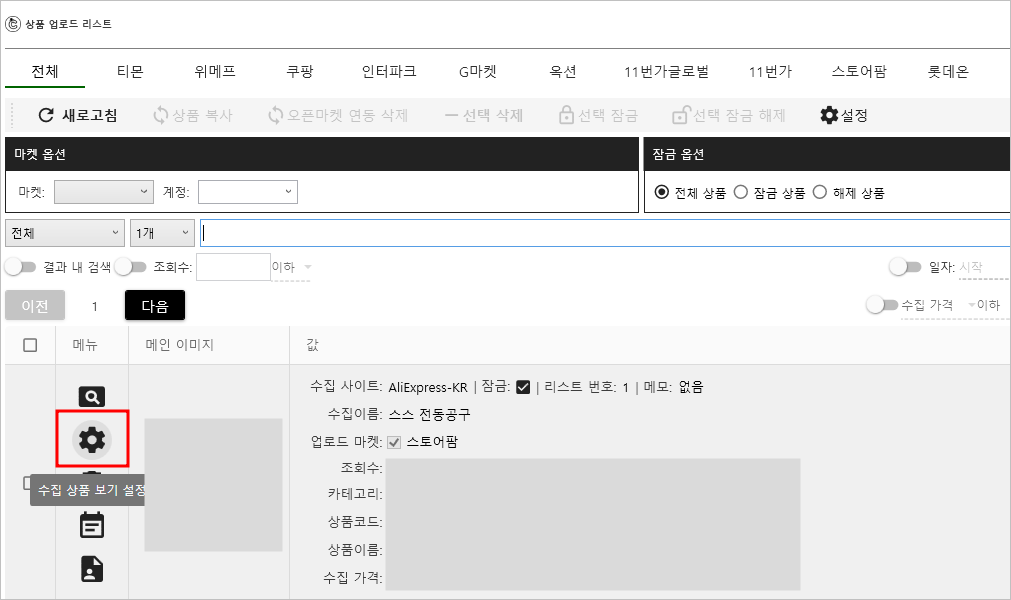Click AliExpress-KR source site text
This screenshot has height=600, width=1011.
pyautogui.click(x=428, y=387)
